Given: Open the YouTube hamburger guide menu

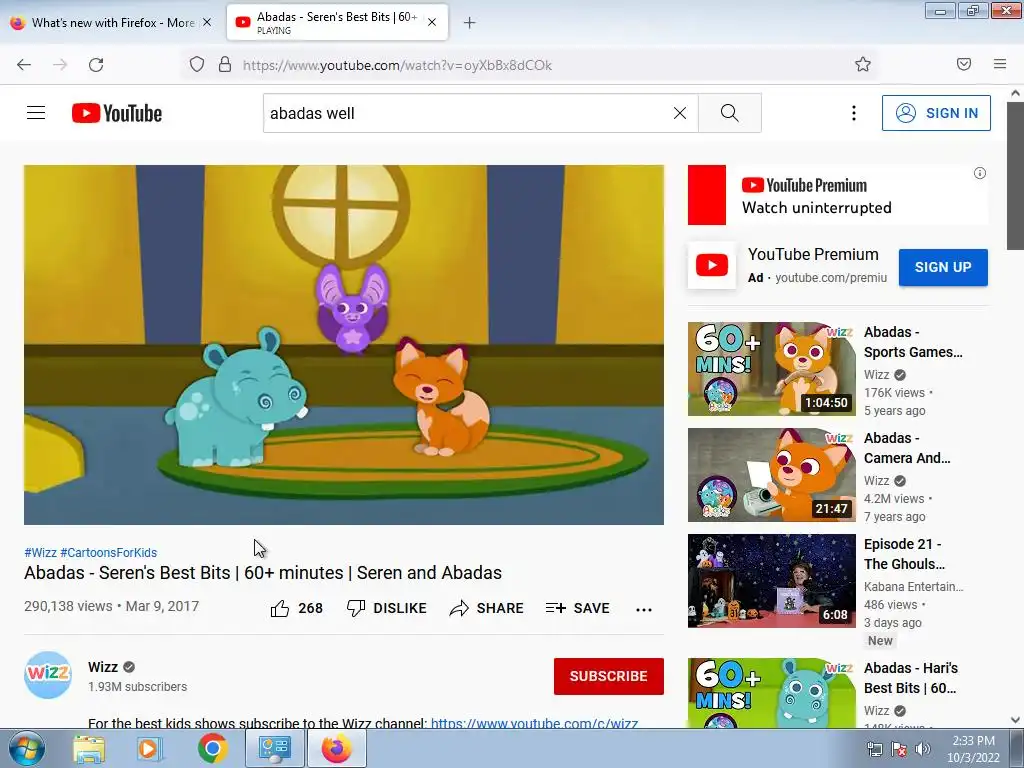Looking at the screenshot, I should 36,113.
